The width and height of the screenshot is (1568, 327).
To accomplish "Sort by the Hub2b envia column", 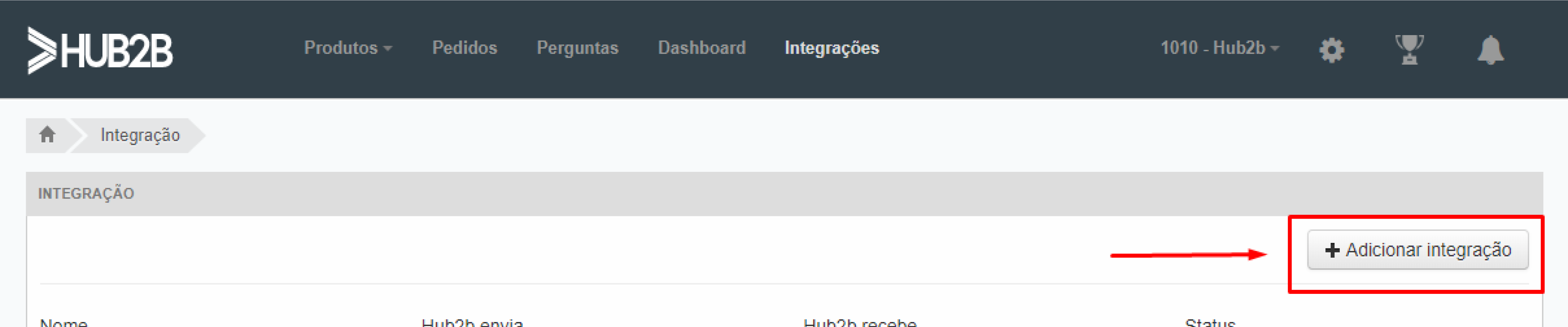I will [x=472, y=322].
